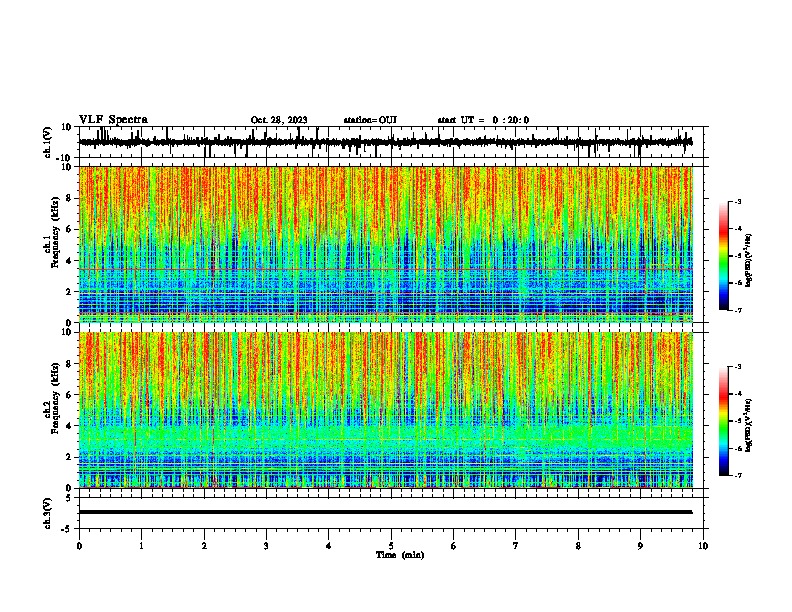Click time axis tick label "10"
This screenshot has height=612, width=792.
[703, 546]
